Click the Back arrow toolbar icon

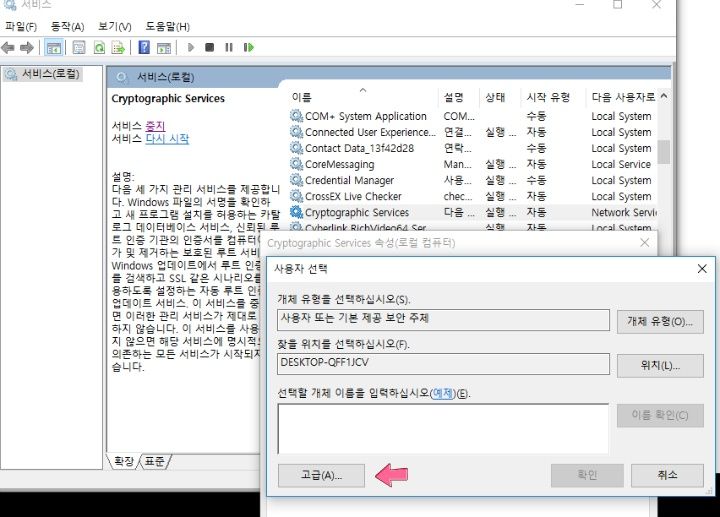pyautogui.click(x=8, y=47)
